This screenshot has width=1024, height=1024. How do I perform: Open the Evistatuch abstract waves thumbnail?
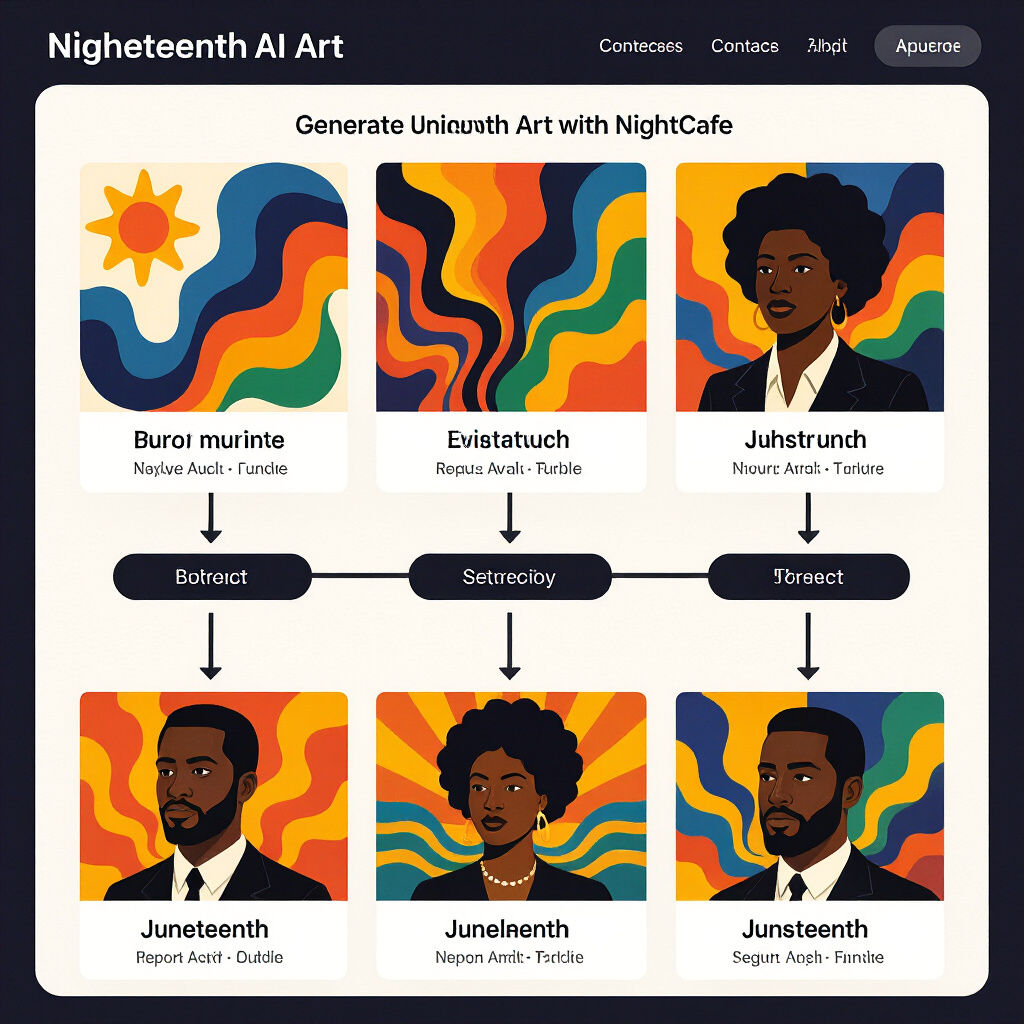(x=511, y=287)
